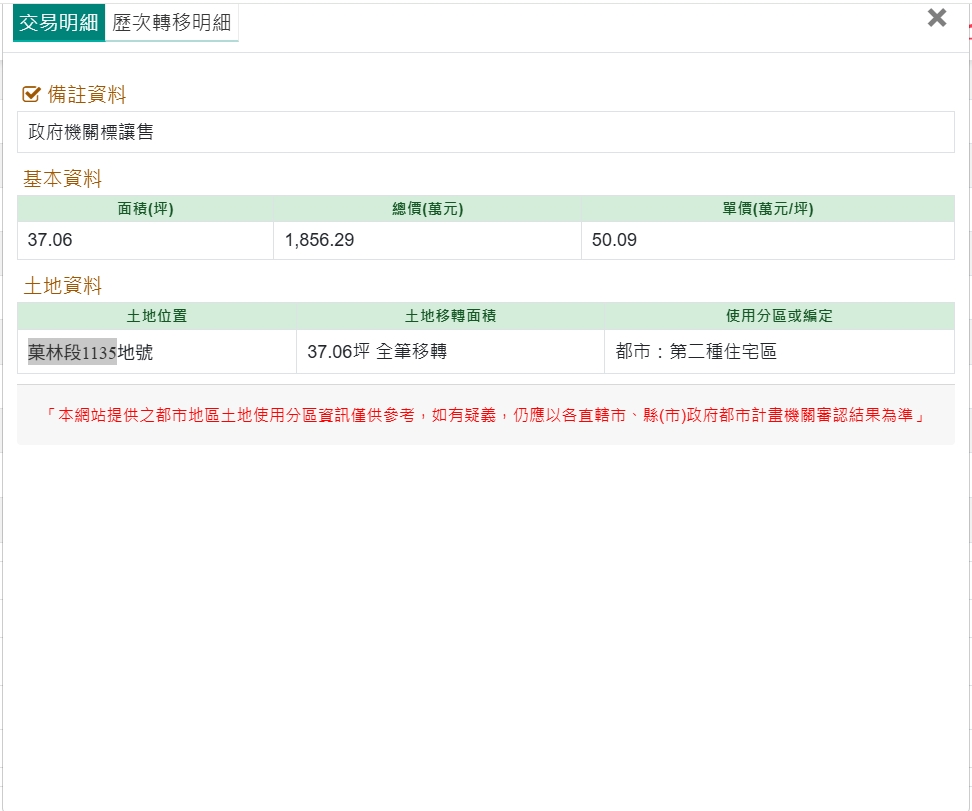Click the 面積(坪) column header
Viewport: 972px width, 811px height.
[145, 209]
